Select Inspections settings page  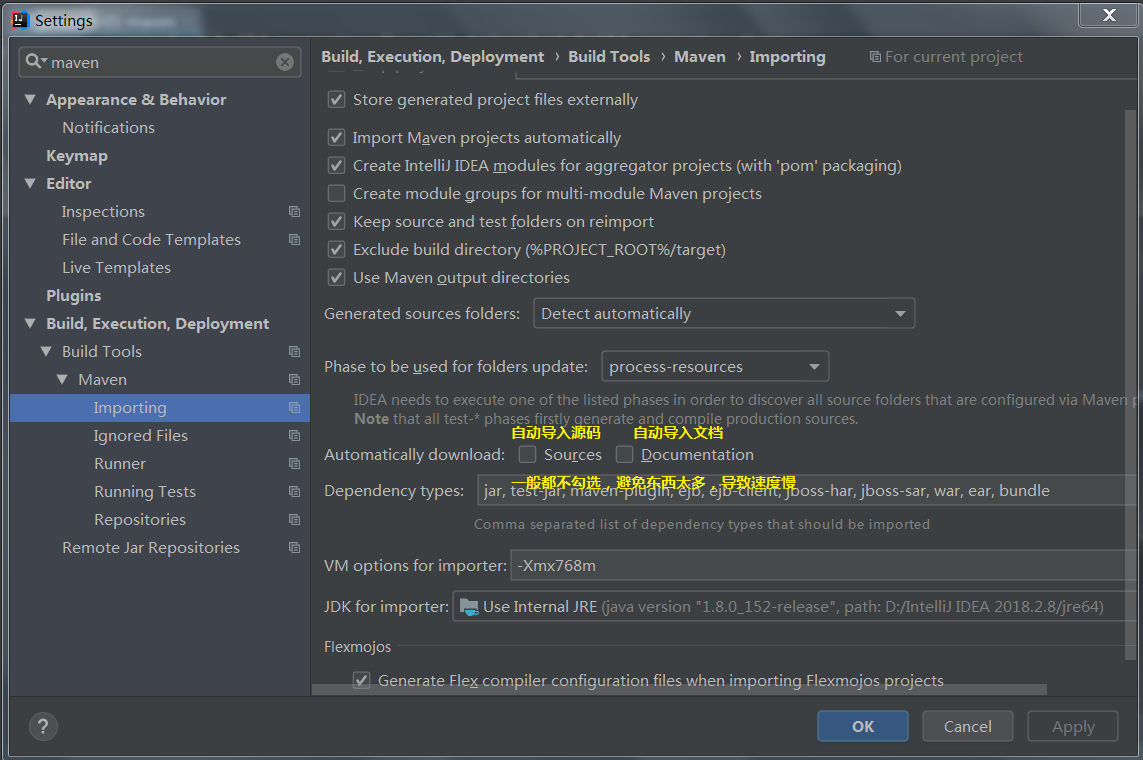pos(104,211)
